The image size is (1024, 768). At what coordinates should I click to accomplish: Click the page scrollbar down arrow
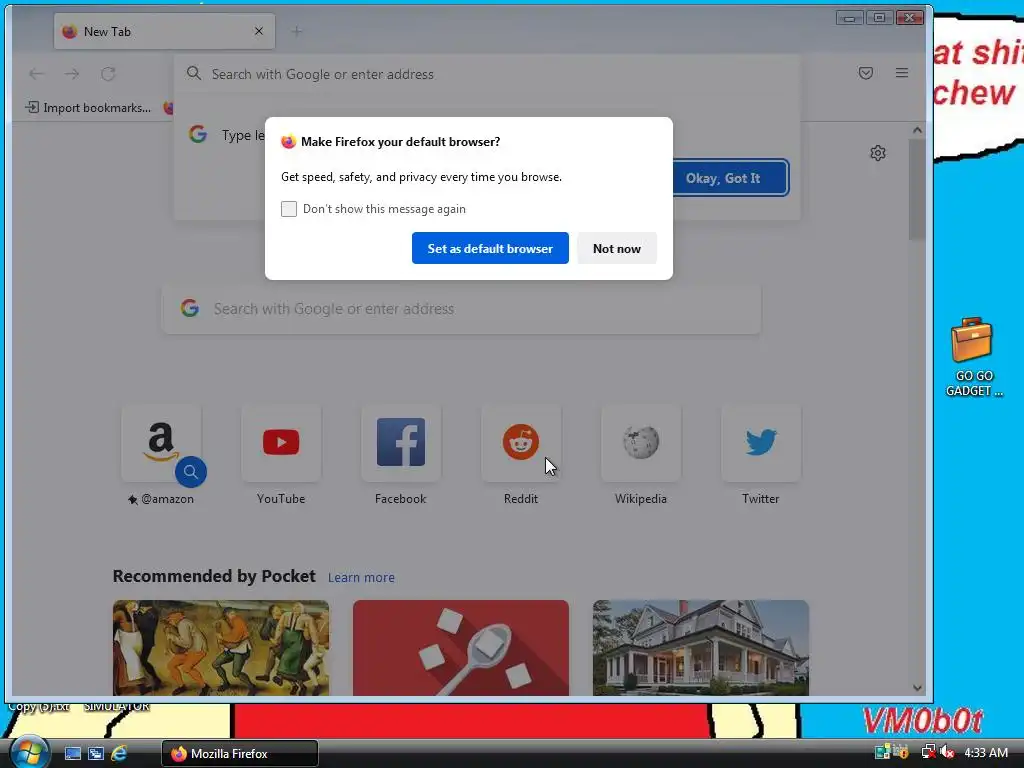pos(917,688)
